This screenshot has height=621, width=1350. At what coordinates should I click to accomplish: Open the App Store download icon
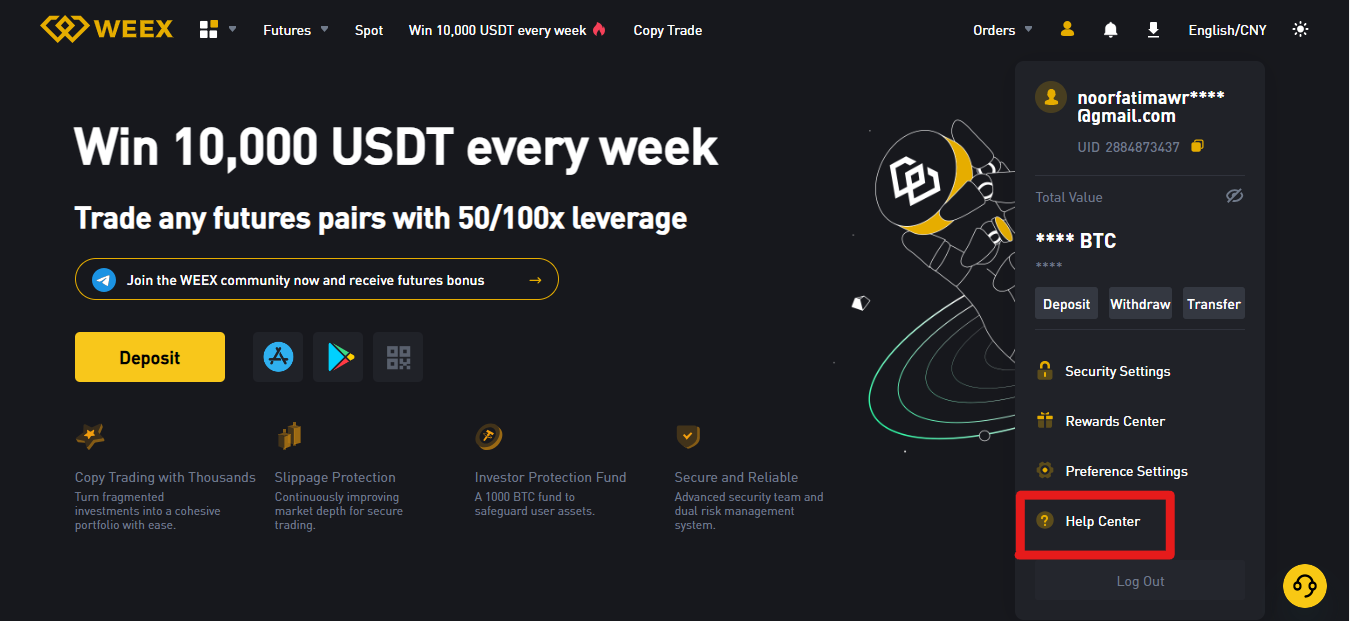tap(278, 357)
